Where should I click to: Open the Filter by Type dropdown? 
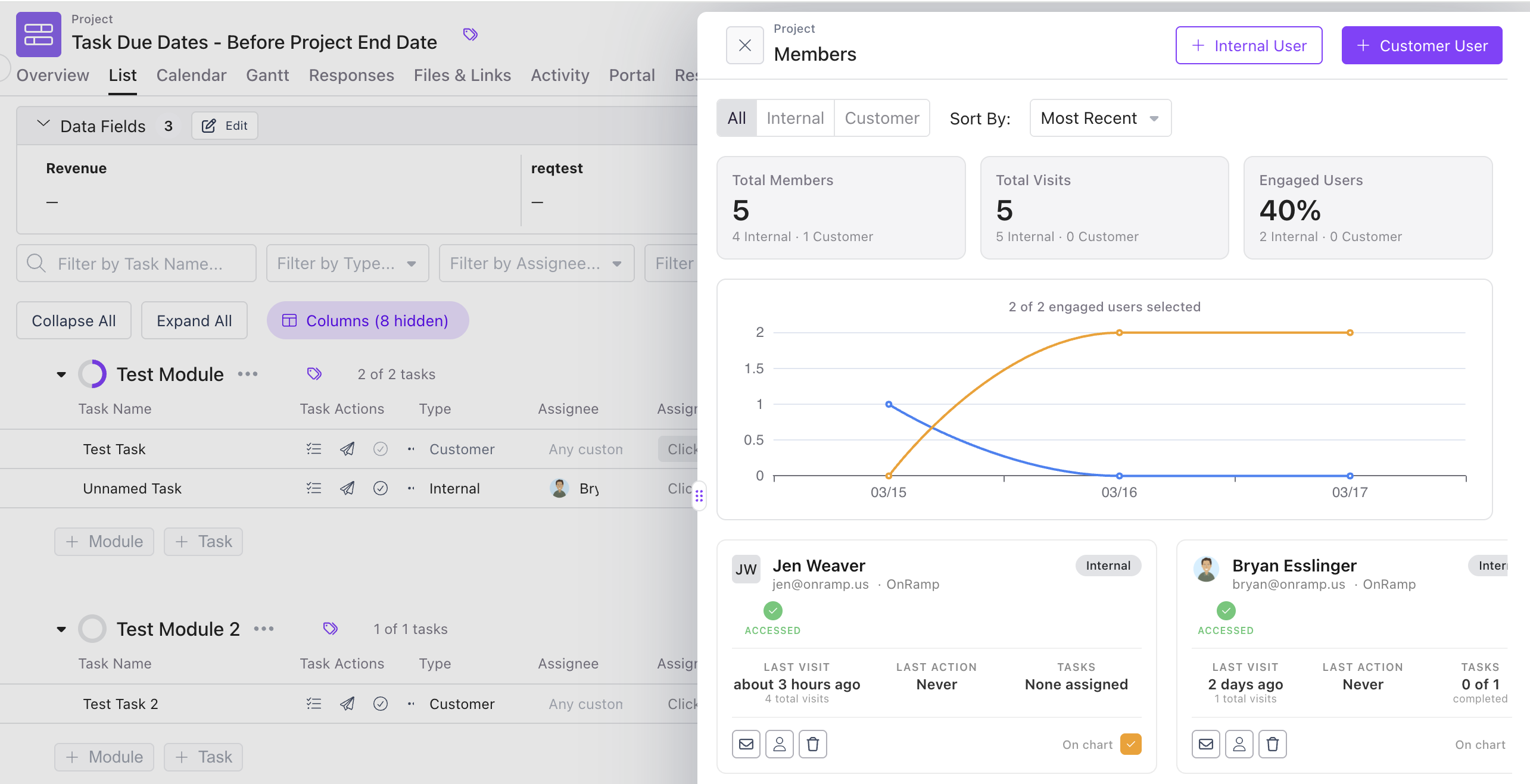point(347,263)
